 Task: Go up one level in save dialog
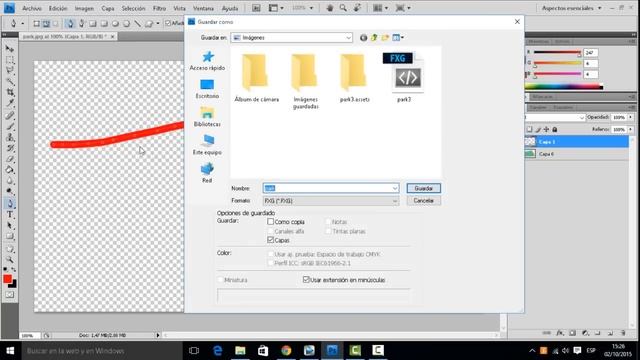click(374, 38)
